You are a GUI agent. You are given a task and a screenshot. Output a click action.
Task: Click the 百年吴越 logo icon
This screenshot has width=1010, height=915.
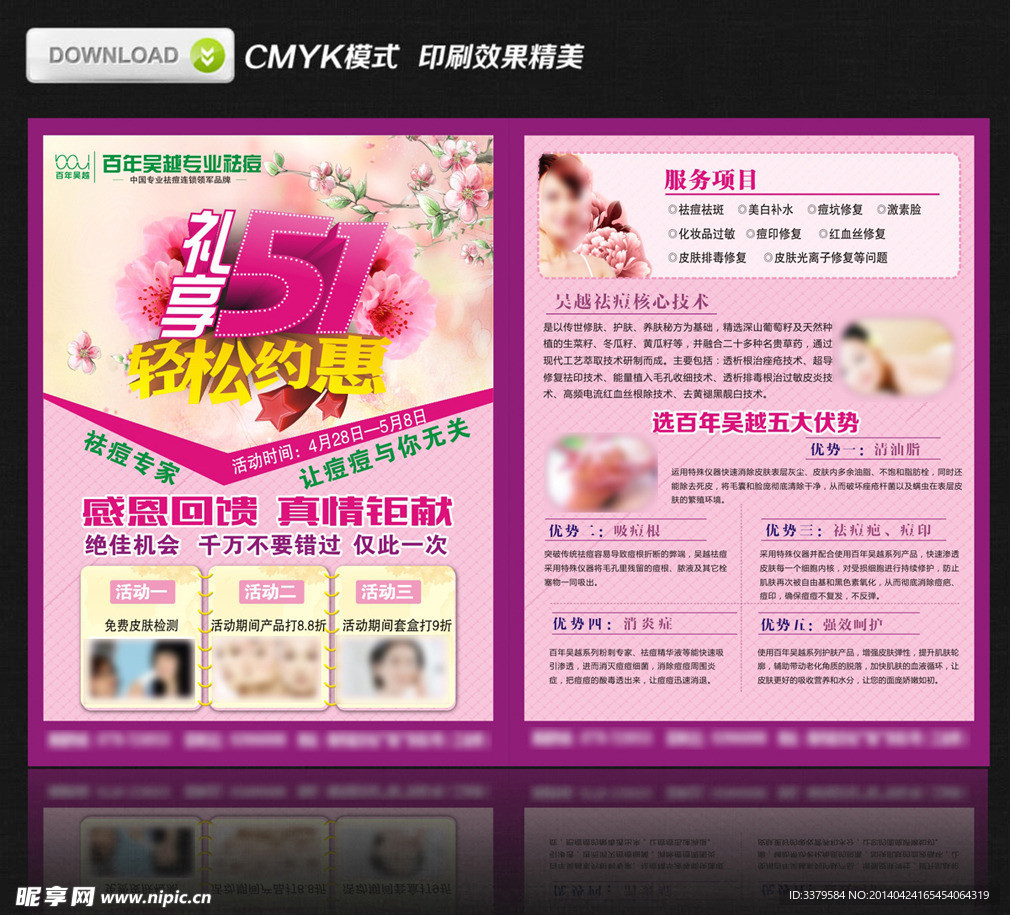tap(72, 166)
